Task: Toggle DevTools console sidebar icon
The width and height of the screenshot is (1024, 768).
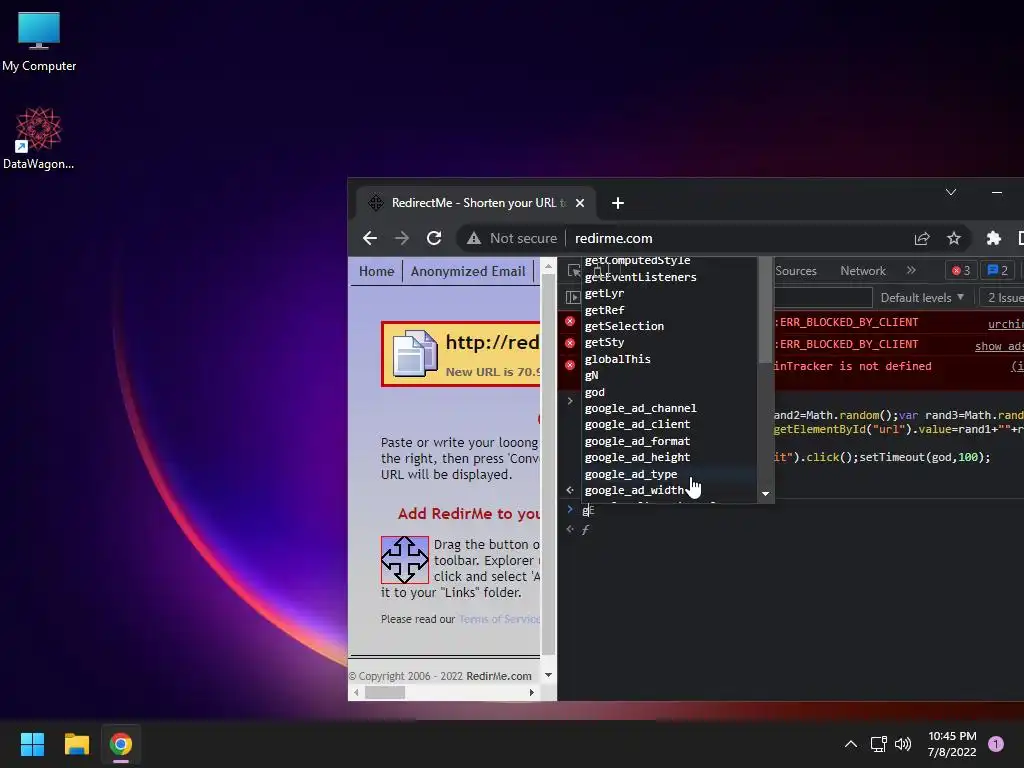Action: tap(573, 298)
